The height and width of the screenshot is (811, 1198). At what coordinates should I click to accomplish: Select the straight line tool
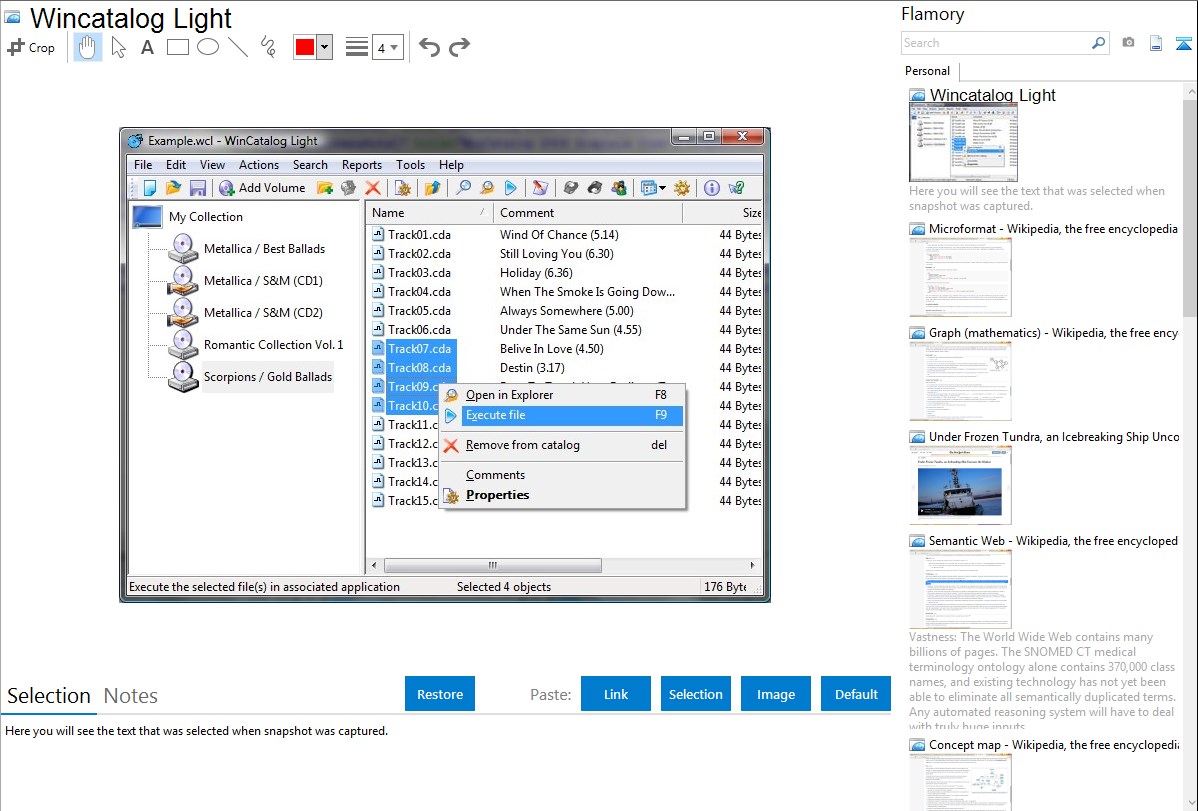coord(238,47)
